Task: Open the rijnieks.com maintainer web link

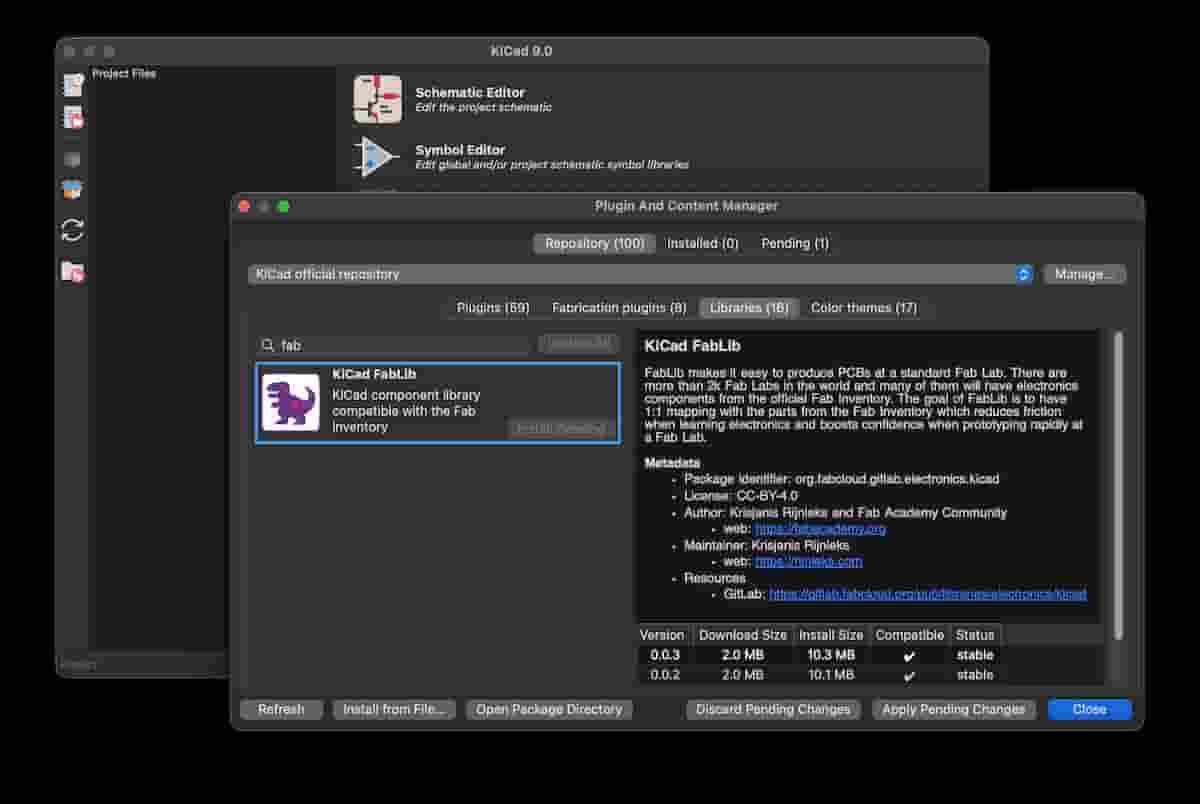Action: coord(808,562)
